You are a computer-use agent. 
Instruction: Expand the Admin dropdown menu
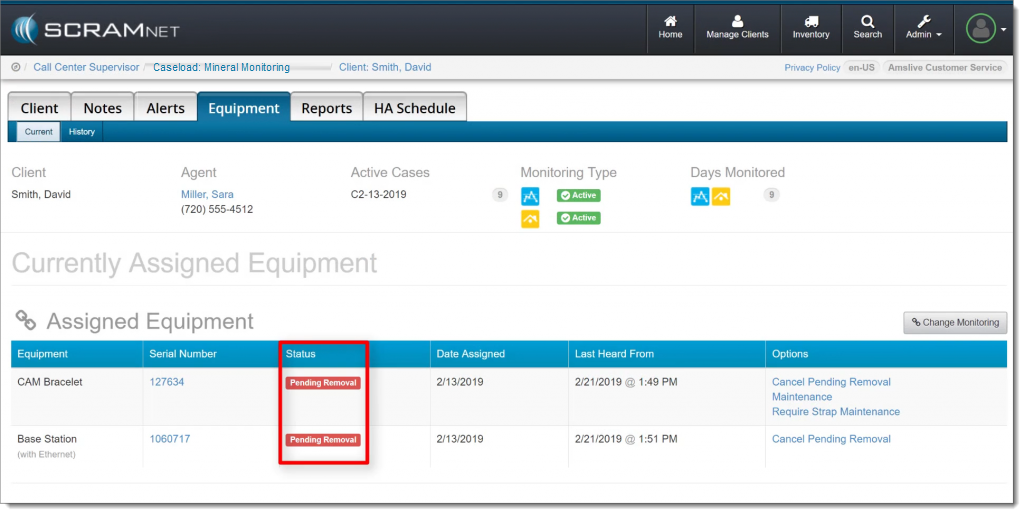(x=923, y=28)
